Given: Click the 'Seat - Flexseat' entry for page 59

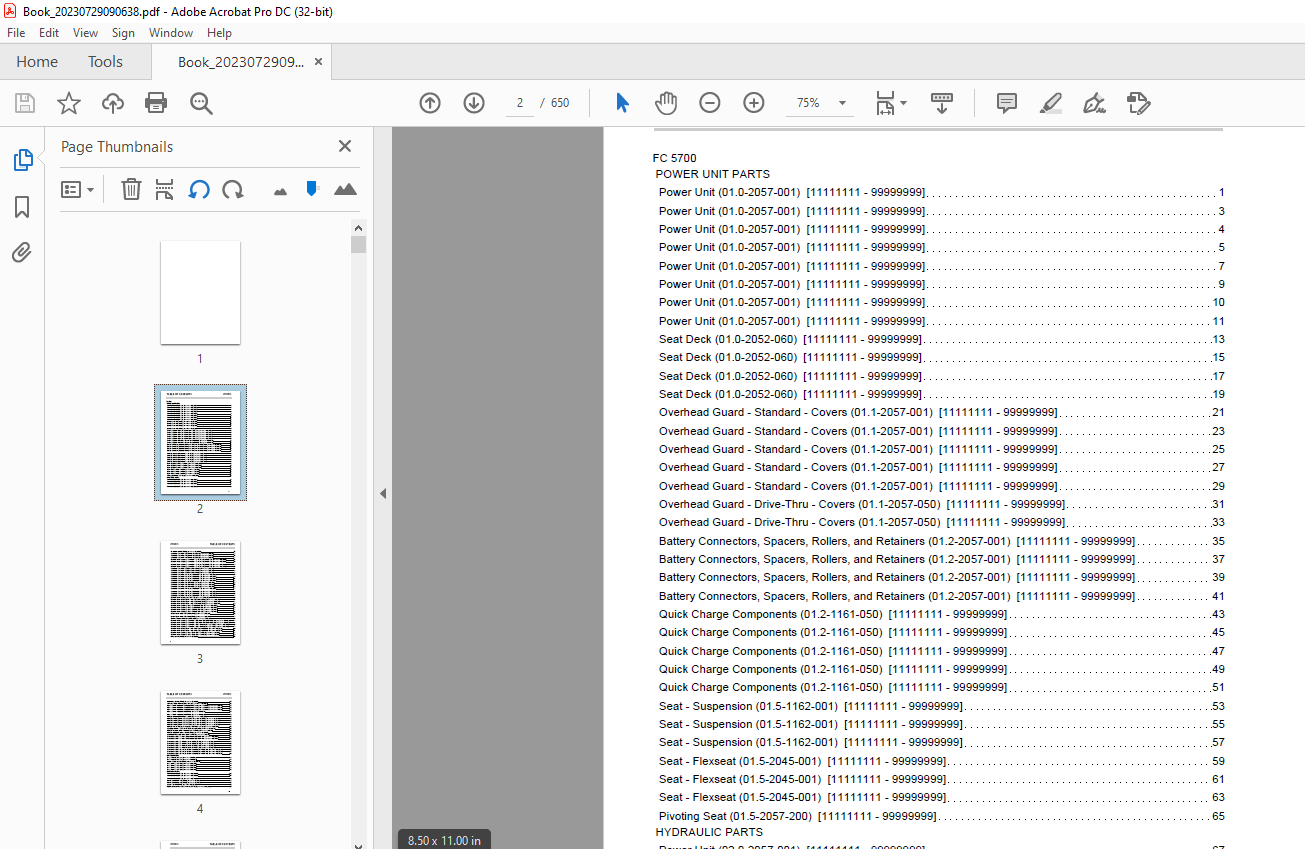Looking at the screenshot, I should tap(941, 761).
